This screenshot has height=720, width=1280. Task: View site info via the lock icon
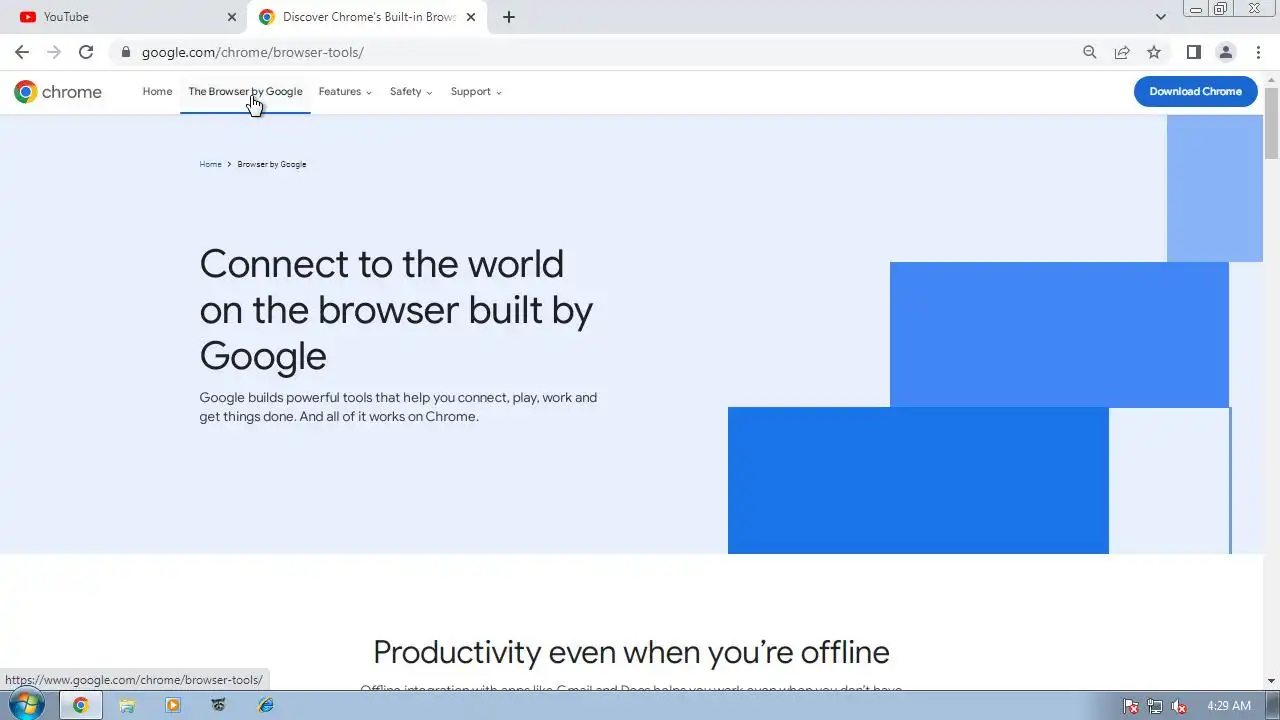point(125,52)
